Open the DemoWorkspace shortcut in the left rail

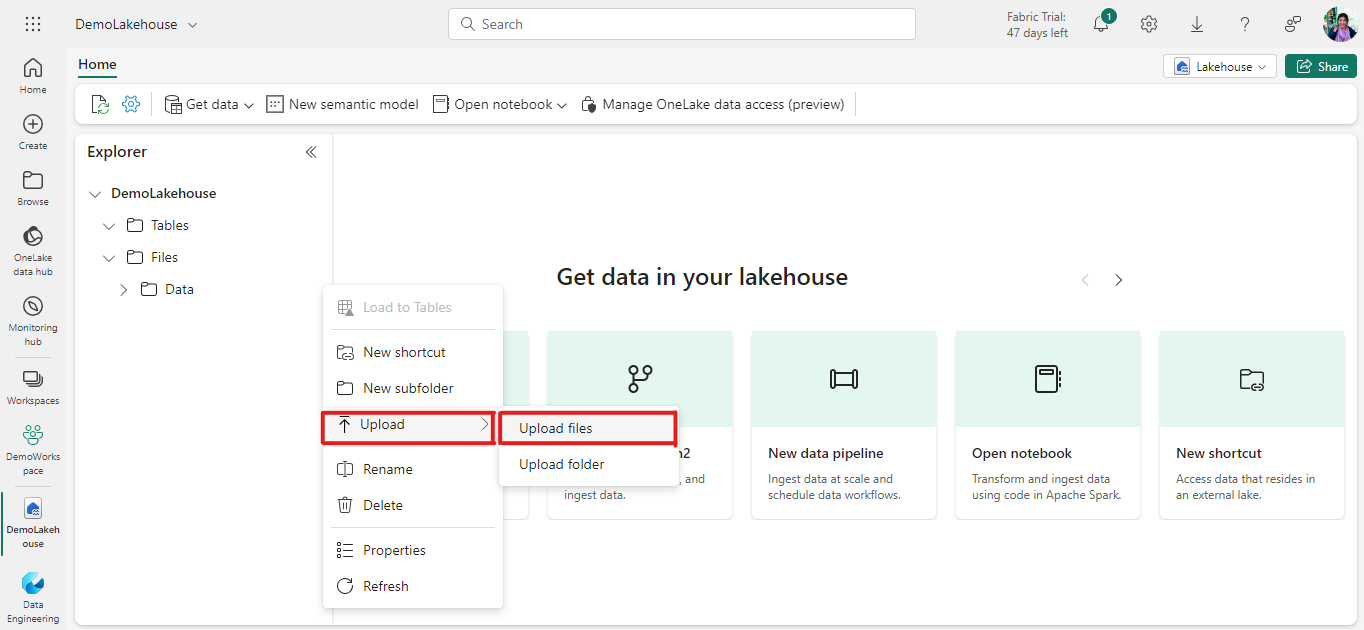tap(33, 450)
